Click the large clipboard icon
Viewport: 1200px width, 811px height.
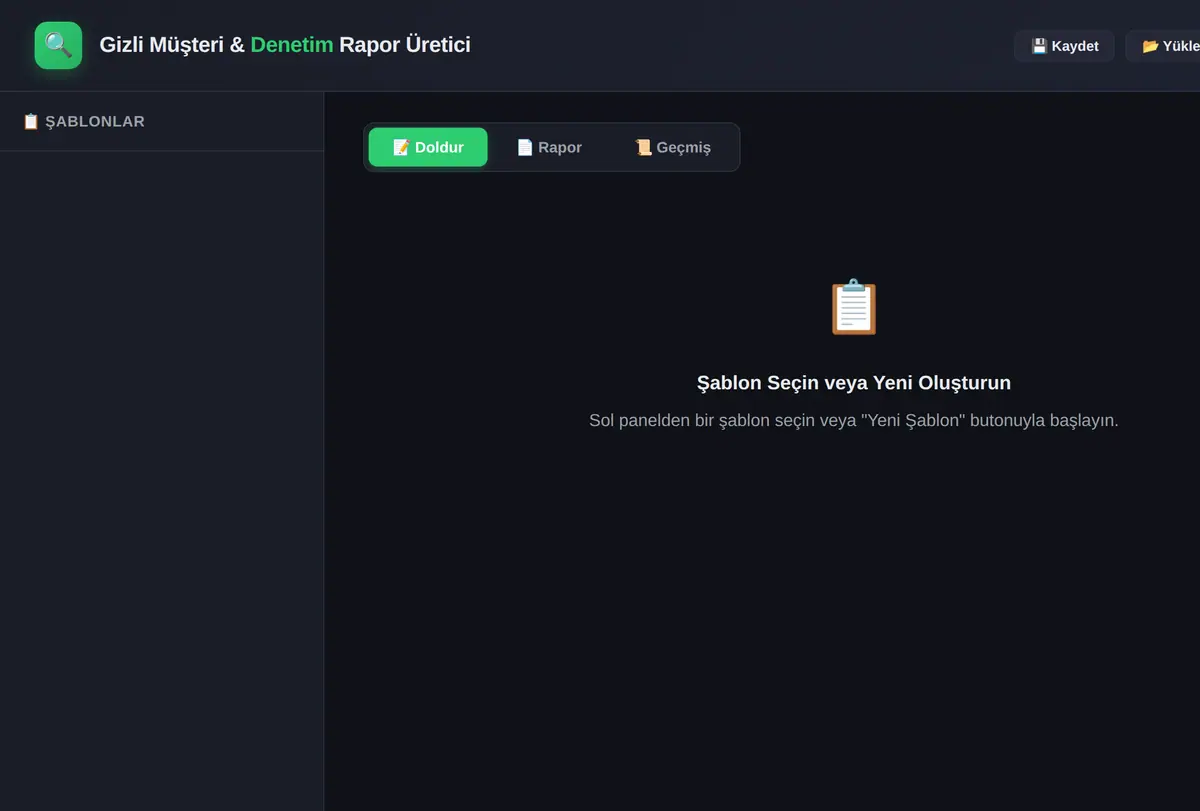[854, 307]
